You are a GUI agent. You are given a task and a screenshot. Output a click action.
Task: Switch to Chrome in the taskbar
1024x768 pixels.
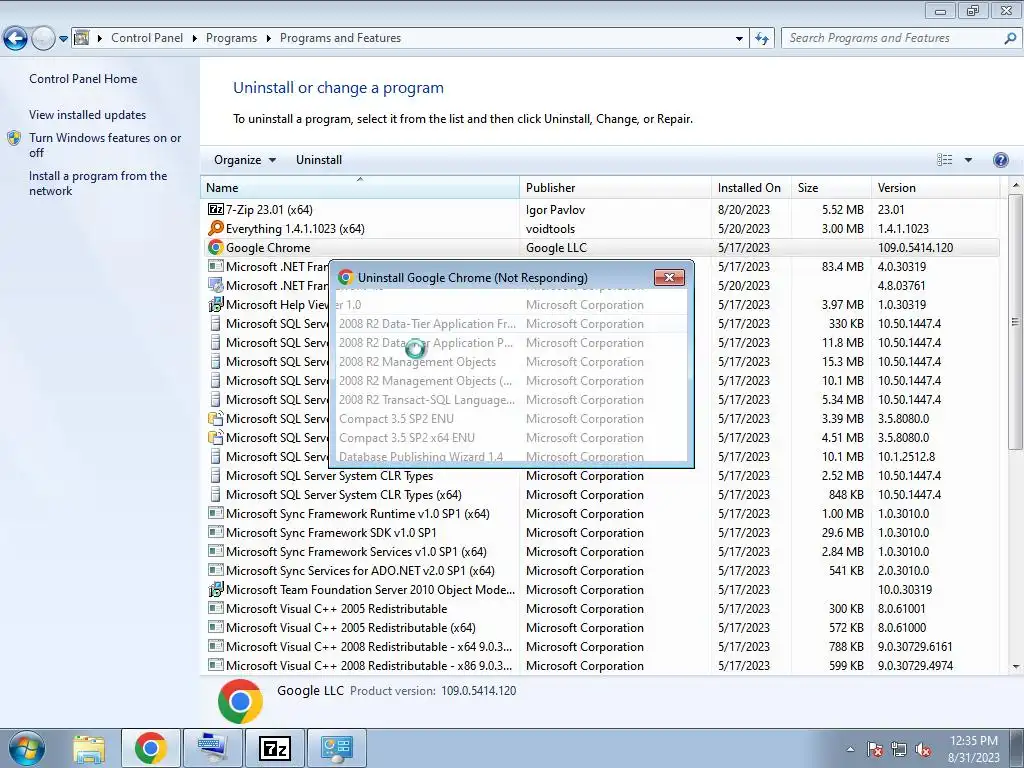(150, 748)
